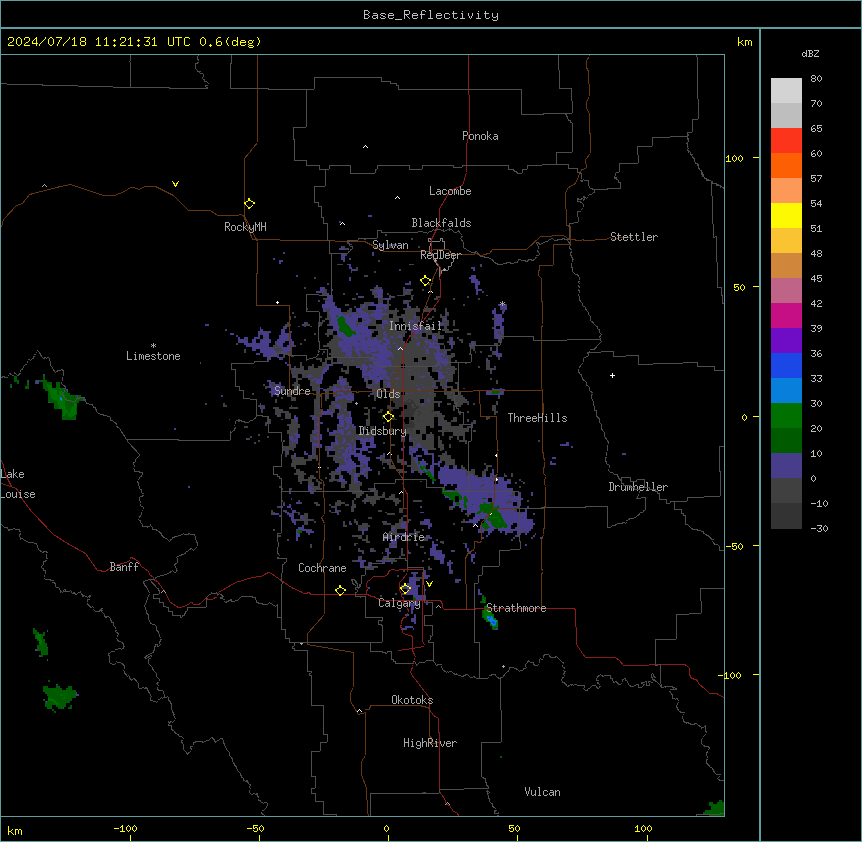Pick the pink swatch between 45 and 42 dBZ
The image size is (862, 842).
(786, 290)
